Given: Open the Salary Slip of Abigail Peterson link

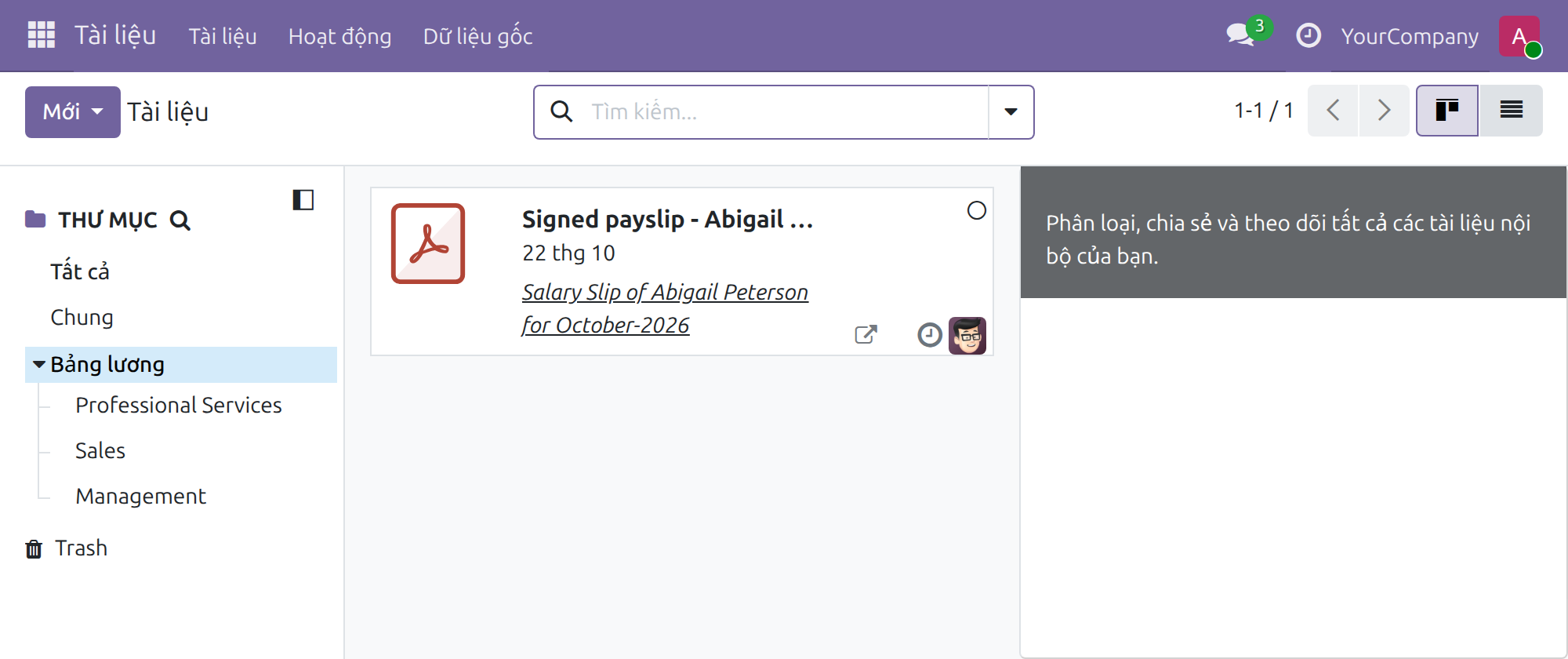Looking at the screenshot, I should (665, 308).
